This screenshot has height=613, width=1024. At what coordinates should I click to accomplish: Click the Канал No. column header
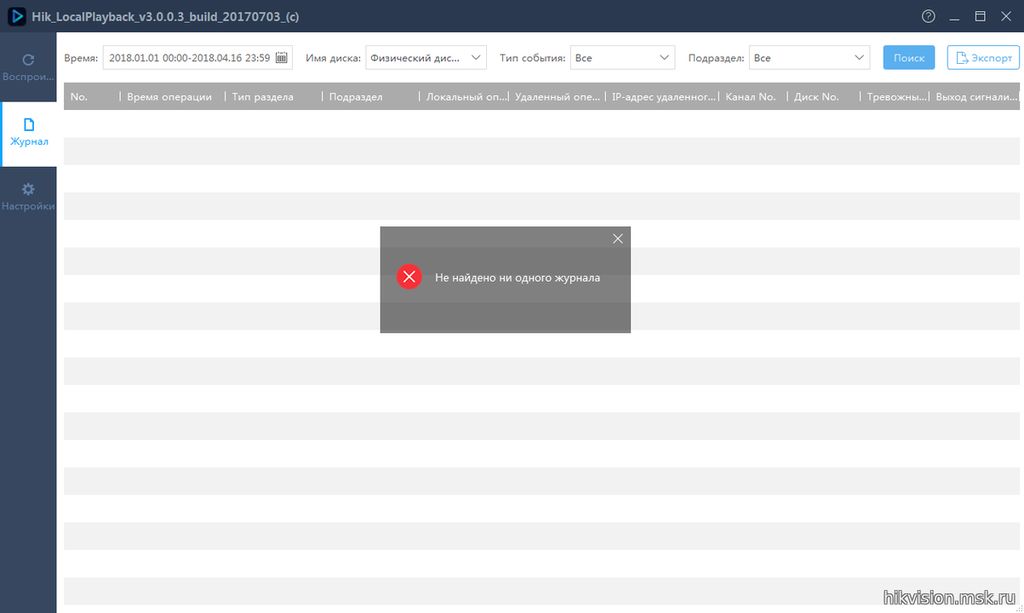(753, 97)
